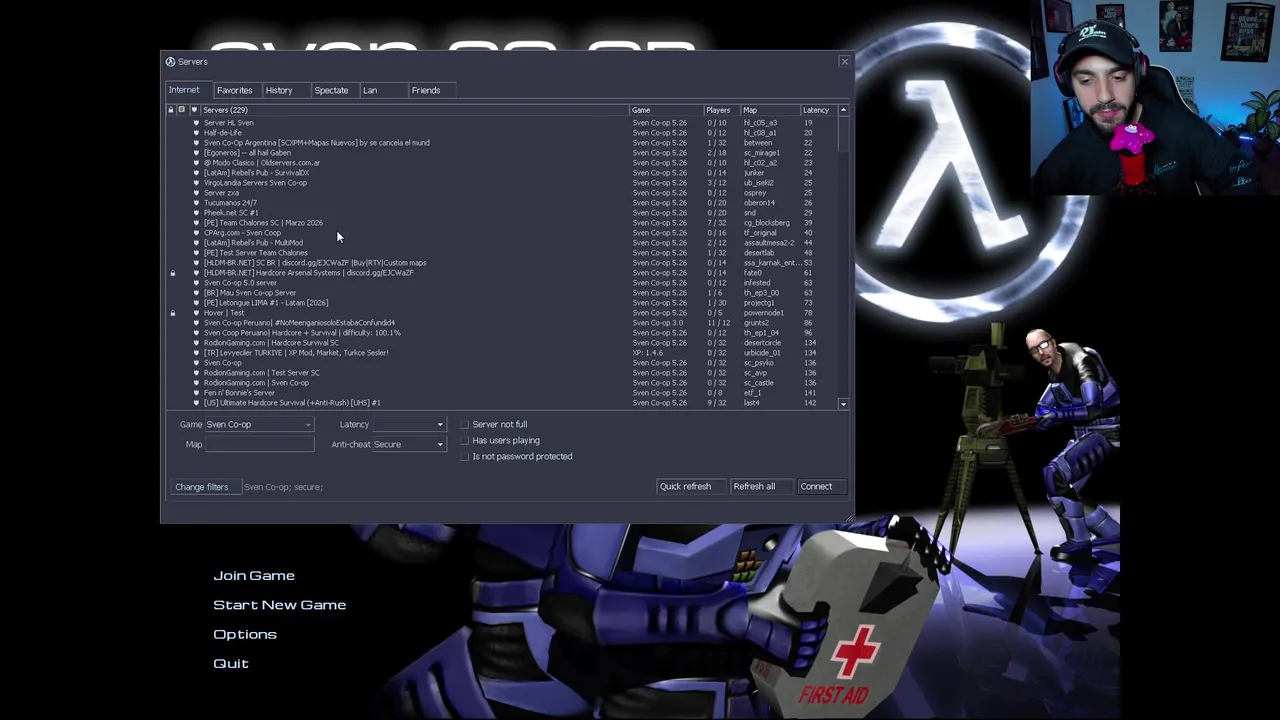Select the RodionGaming.com | Hardcore Survival SC row

coord(503,343)
